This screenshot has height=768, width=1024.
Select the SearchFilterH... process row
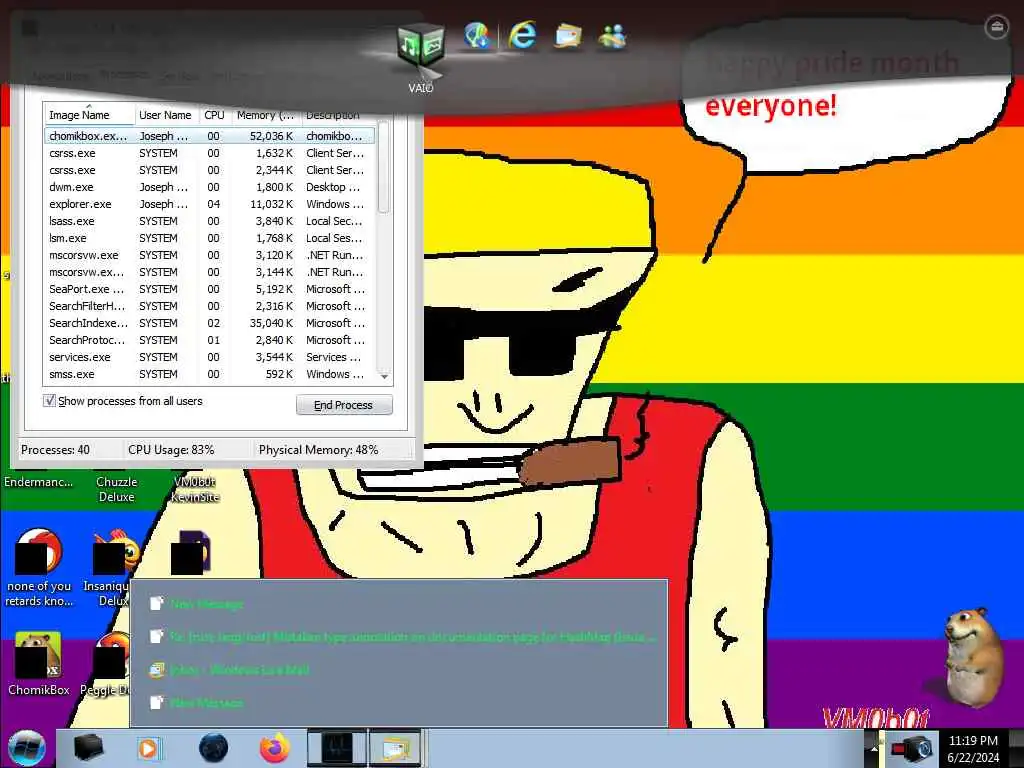point(210,306)
